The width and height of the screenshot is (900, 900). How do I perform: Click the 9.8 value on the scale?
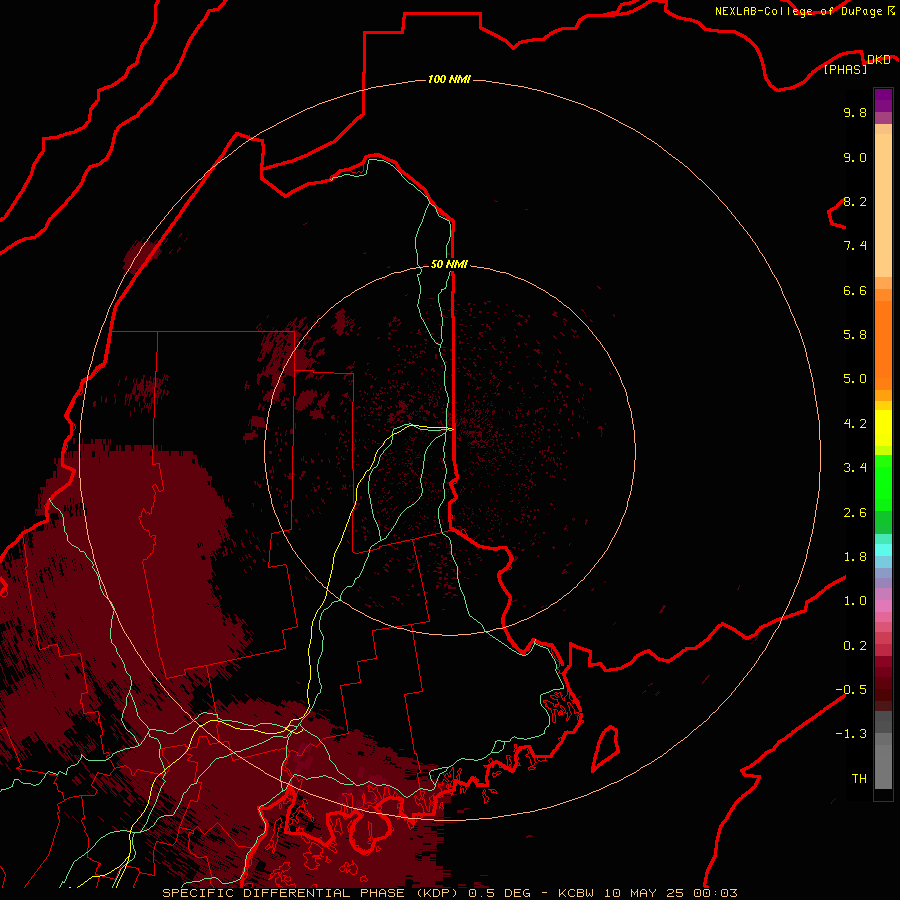(855, 112)
